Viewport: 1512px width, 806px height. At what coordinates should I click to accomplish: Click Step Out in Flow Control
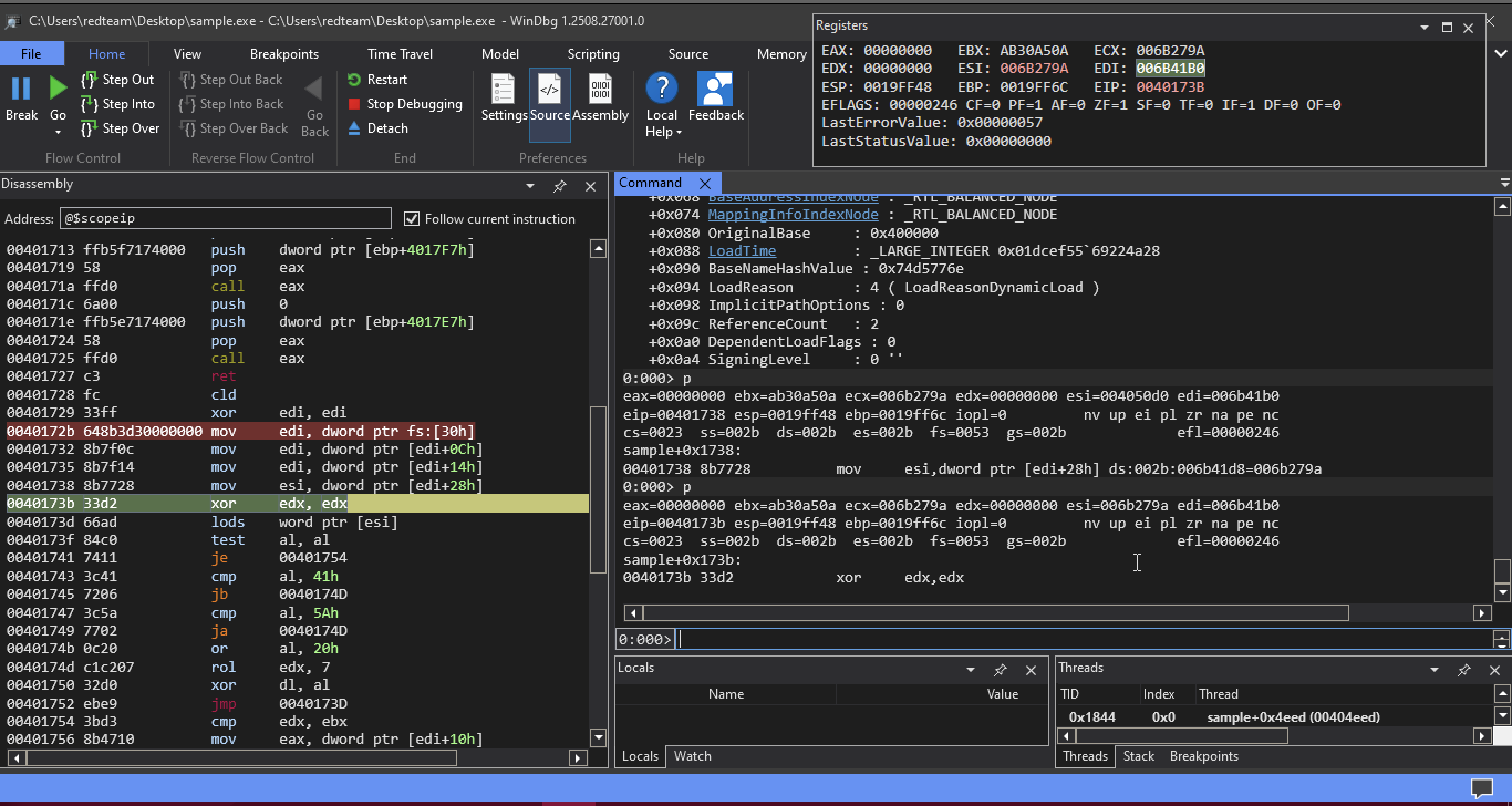(118, 79)
